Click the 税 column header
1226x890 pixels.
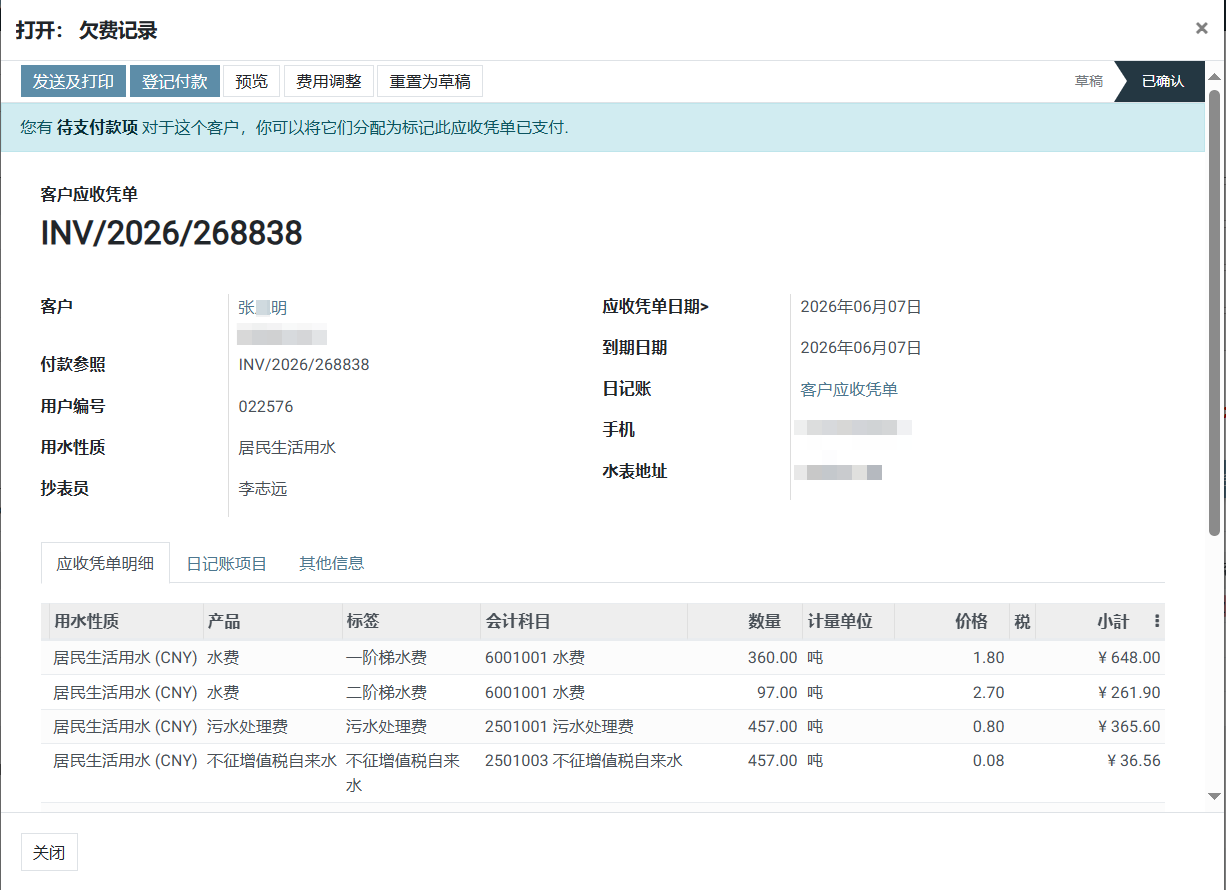pos(1022,621)
